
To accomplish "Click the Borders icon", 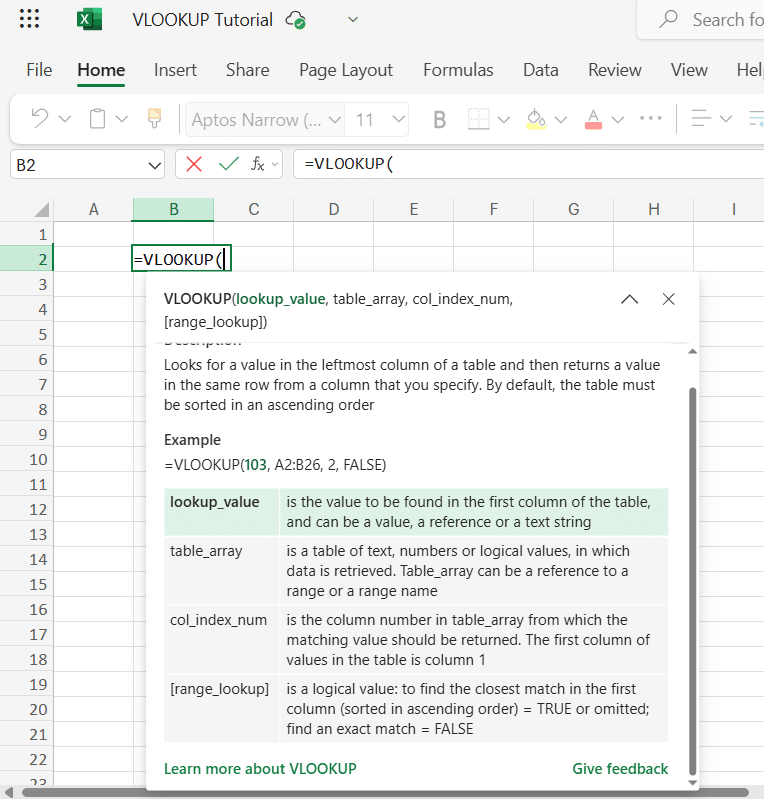I will 479,119.
